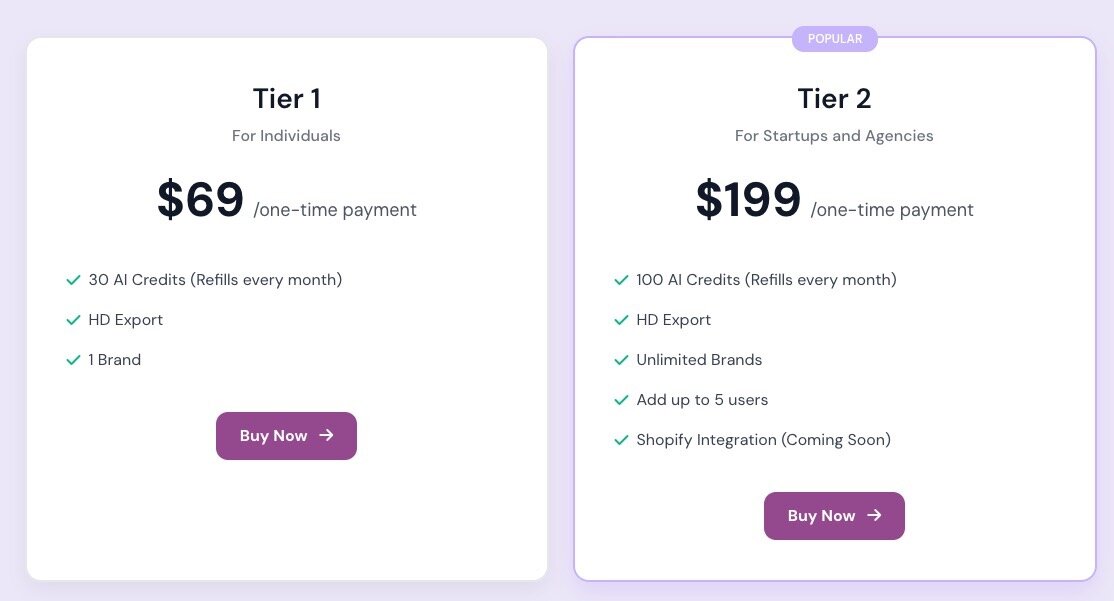Click checkmark beside 100 AI Credits
The image size is (1114, 601).
[x=621, y=280]
